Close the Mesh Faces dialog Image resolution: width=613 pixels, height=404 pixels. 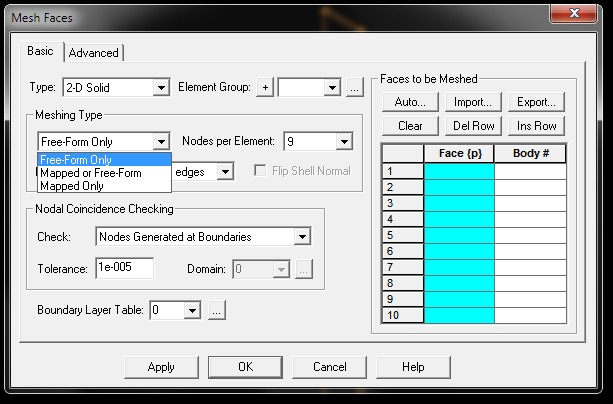(574, 14)
